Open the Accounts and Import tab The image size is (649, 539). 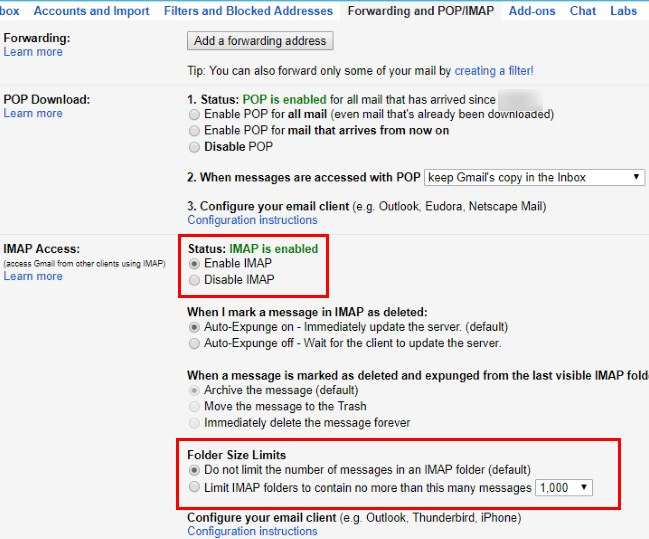[x=91, y=11]
